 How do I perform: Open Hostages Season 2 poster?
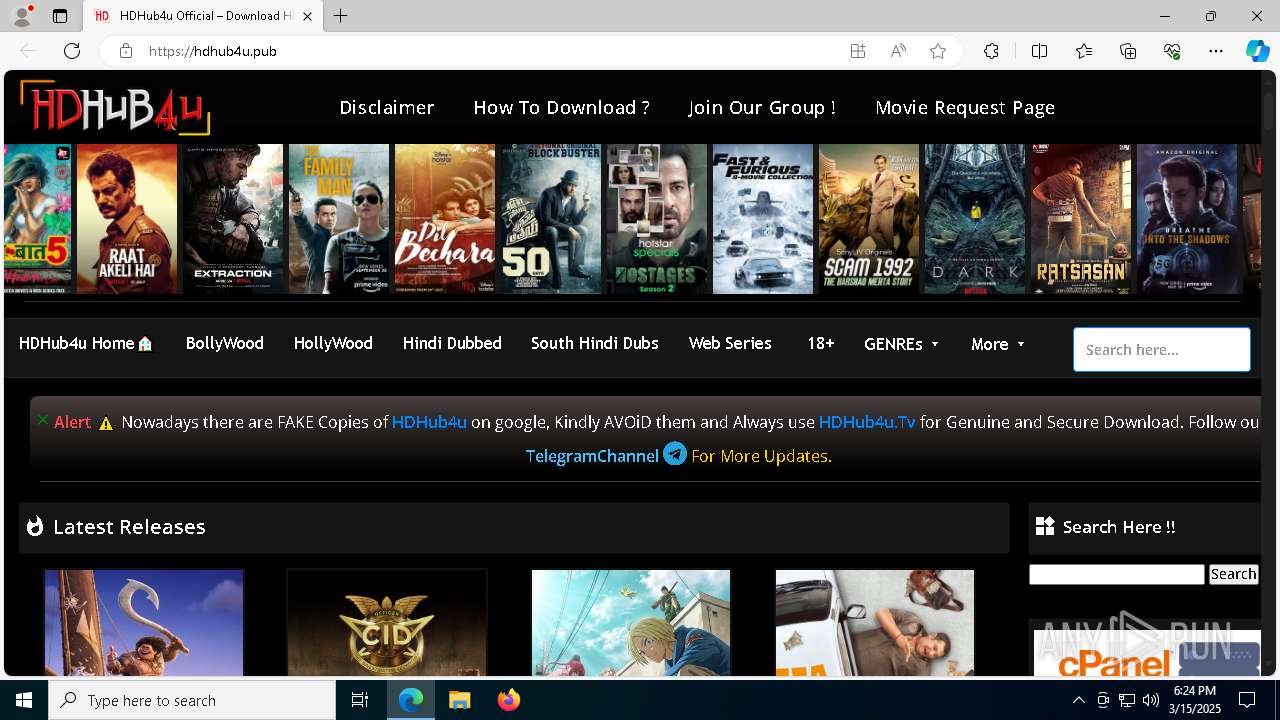pyautogui.click(x=657, y=219)
